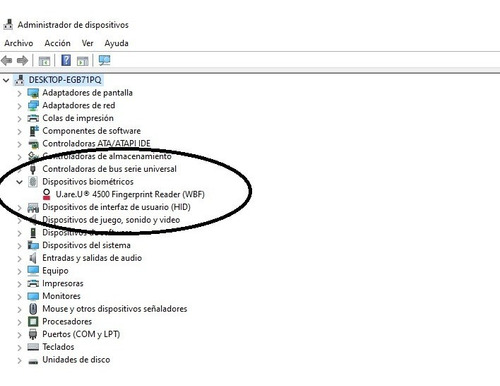Expand the Unidades de disco arrow
The height and width of the screenshot is (386, 500).
pyautogui.click(x=20, y=360)
